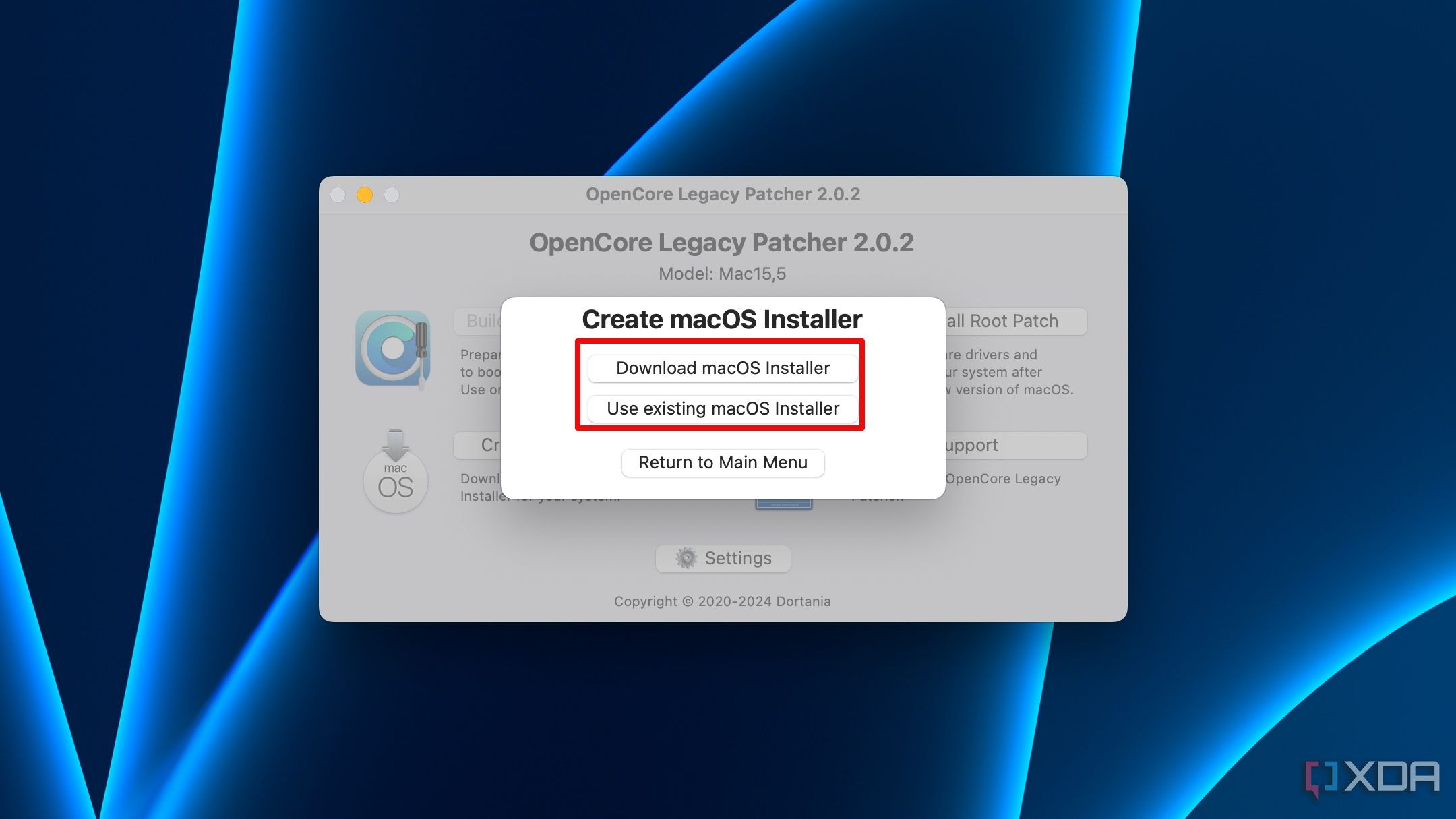Click the macOS installer icon

click(393, 472)
